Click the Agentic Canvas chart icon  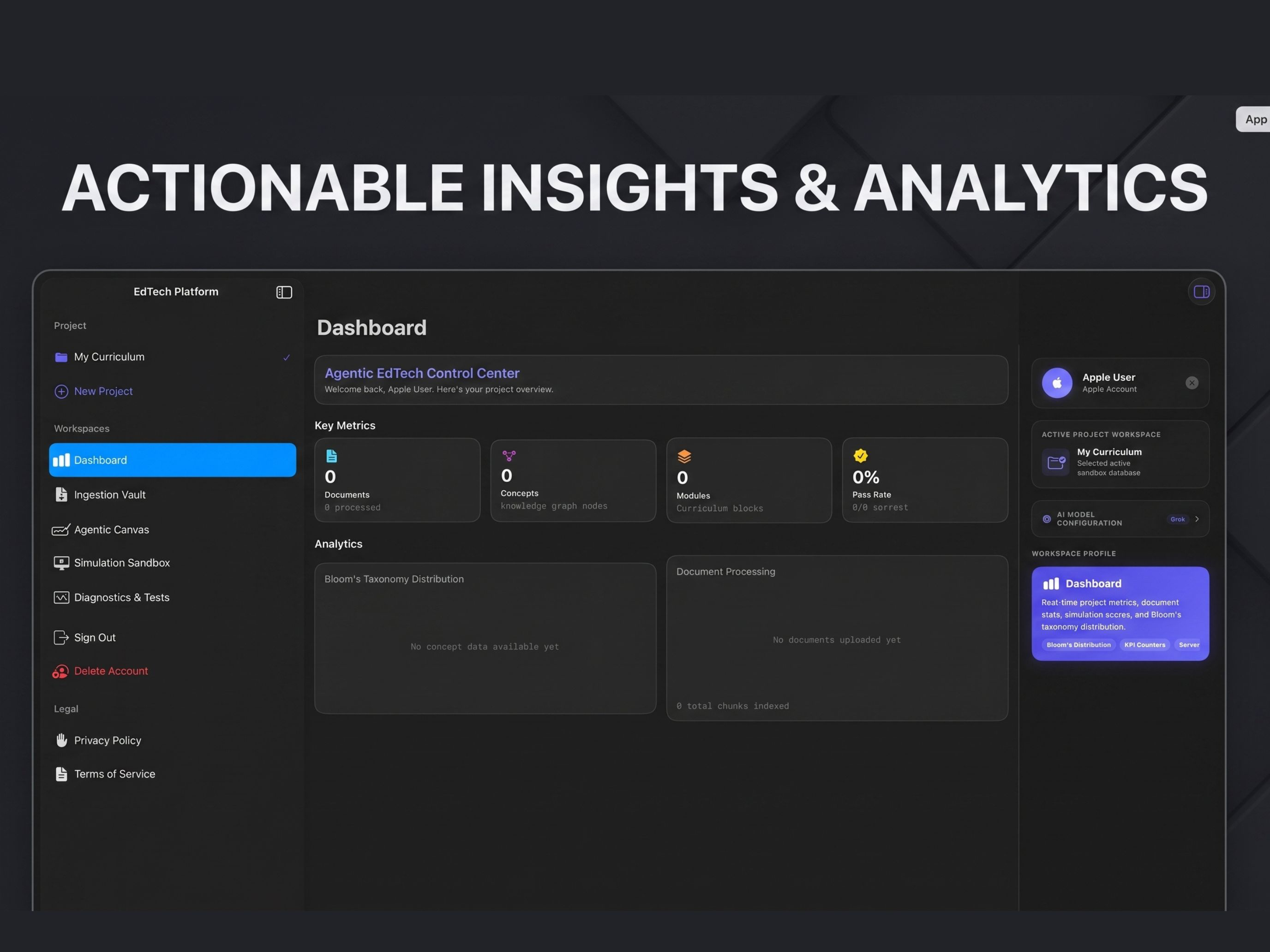(x=61, y=530)
